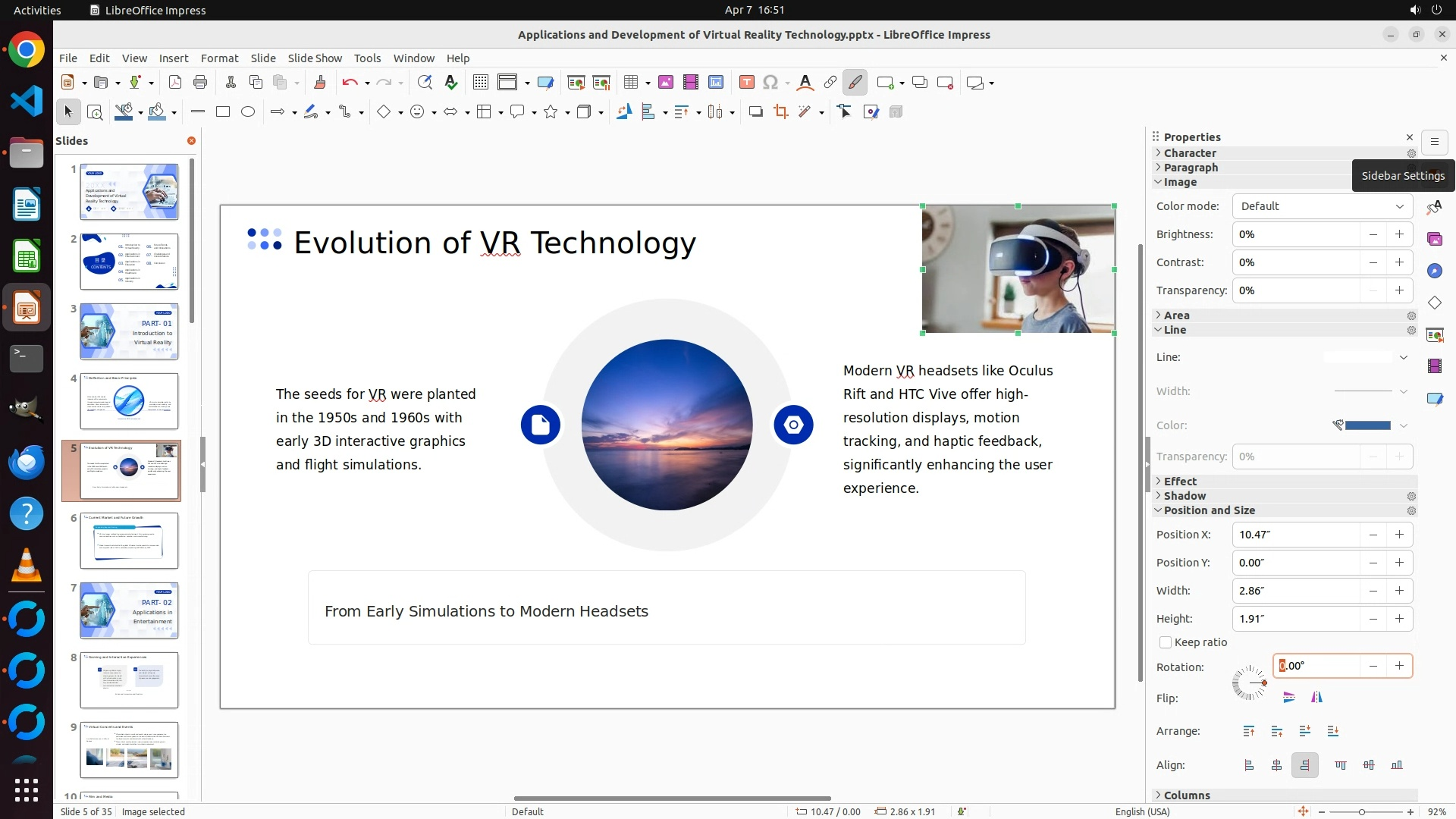Click the Insert Special Character omega icon

tap(770, 83)
